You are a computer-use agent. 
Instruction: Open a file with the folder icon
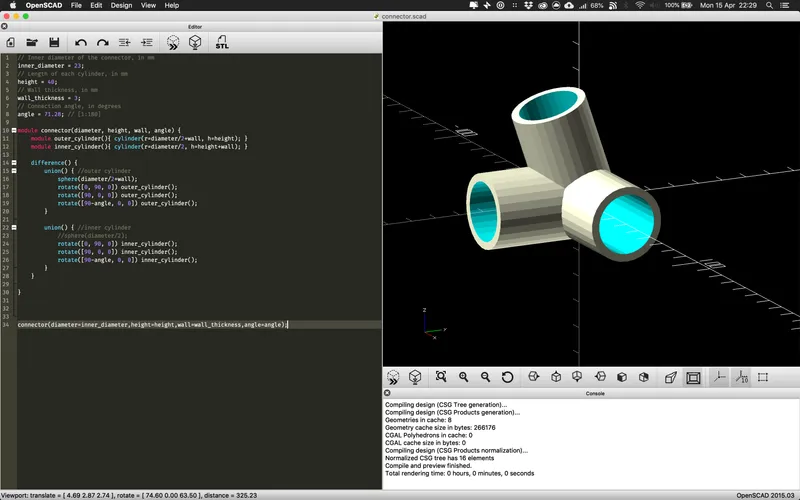click(32, 43)
